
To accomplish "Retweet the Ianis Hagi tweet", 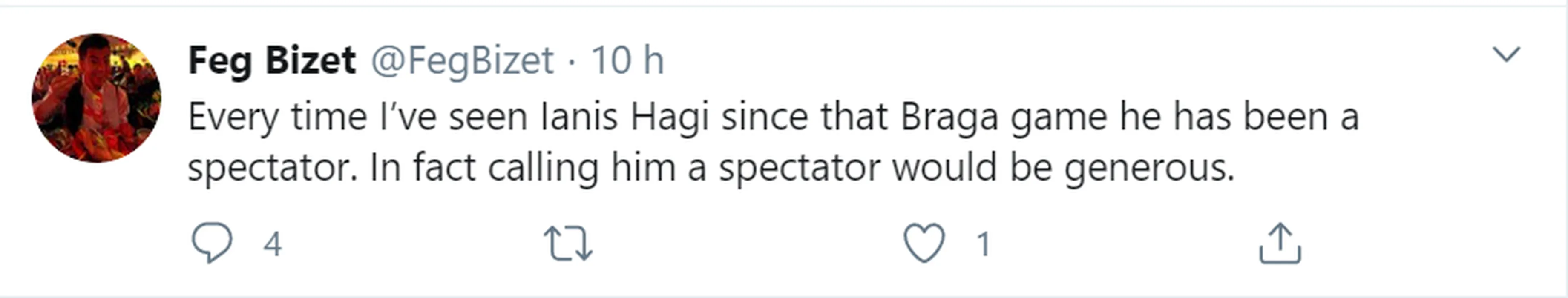I will coord(567,244).
